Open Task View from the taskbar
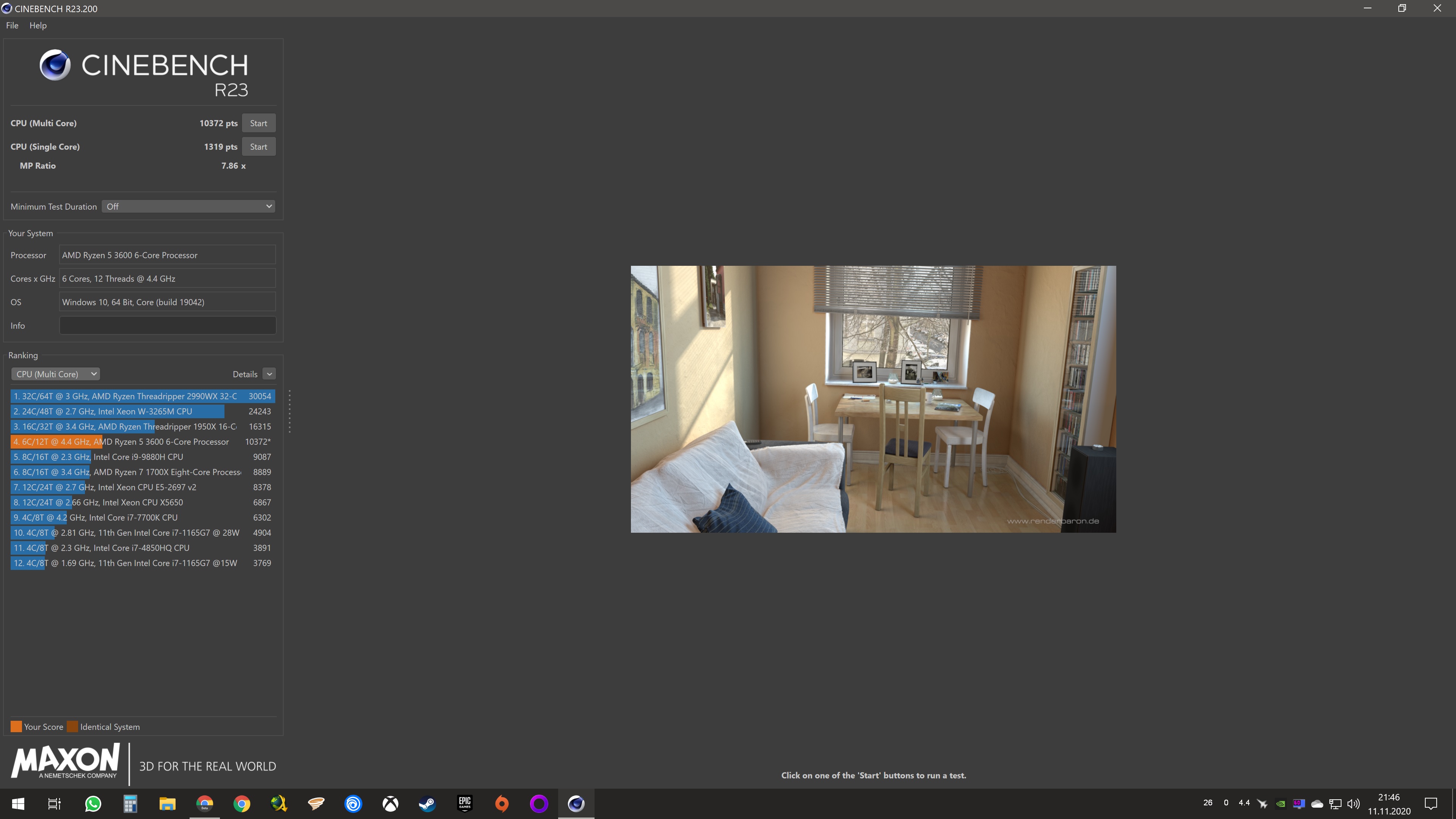The width and height of the screenshot is (1456, 819). 54,803
